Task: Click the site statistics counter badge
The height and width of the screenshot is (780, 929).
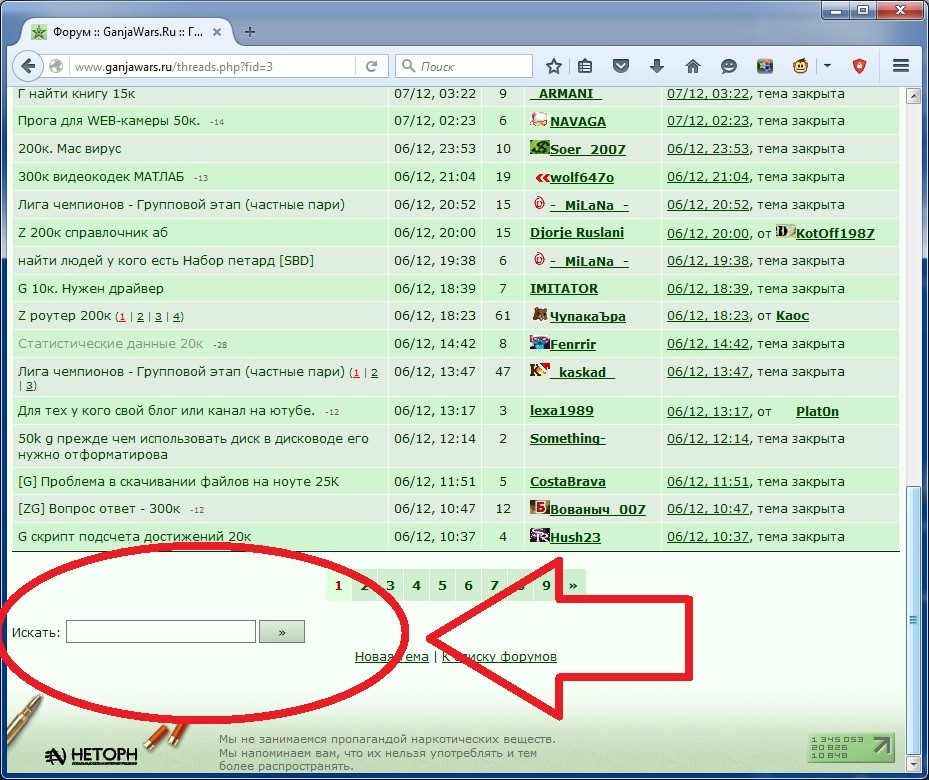Action: (851, 747)
